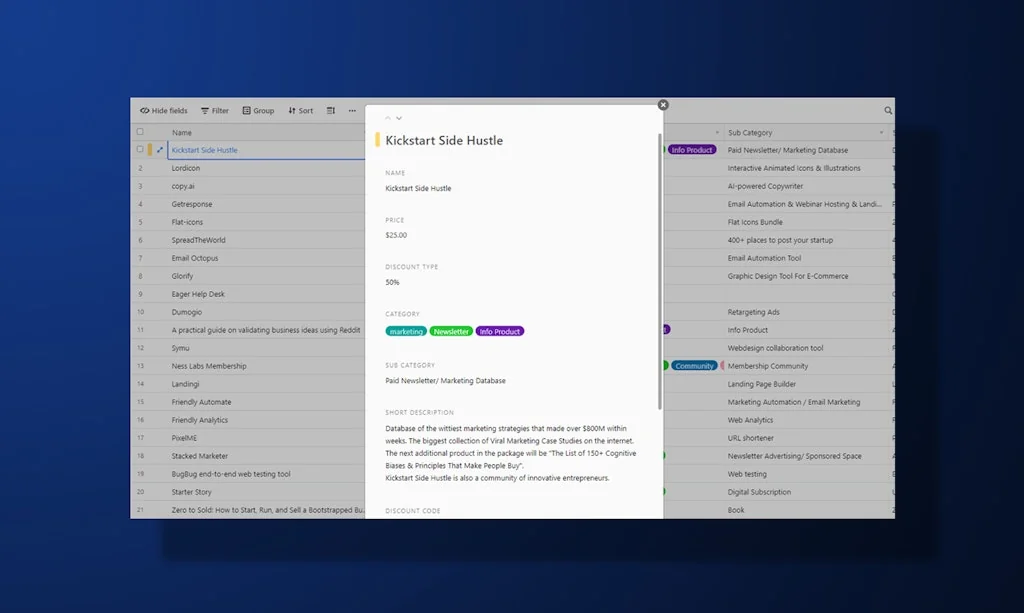Click the $25.00 price field
Viewport: 1024px width, 613px height.
tap(396, 235)
